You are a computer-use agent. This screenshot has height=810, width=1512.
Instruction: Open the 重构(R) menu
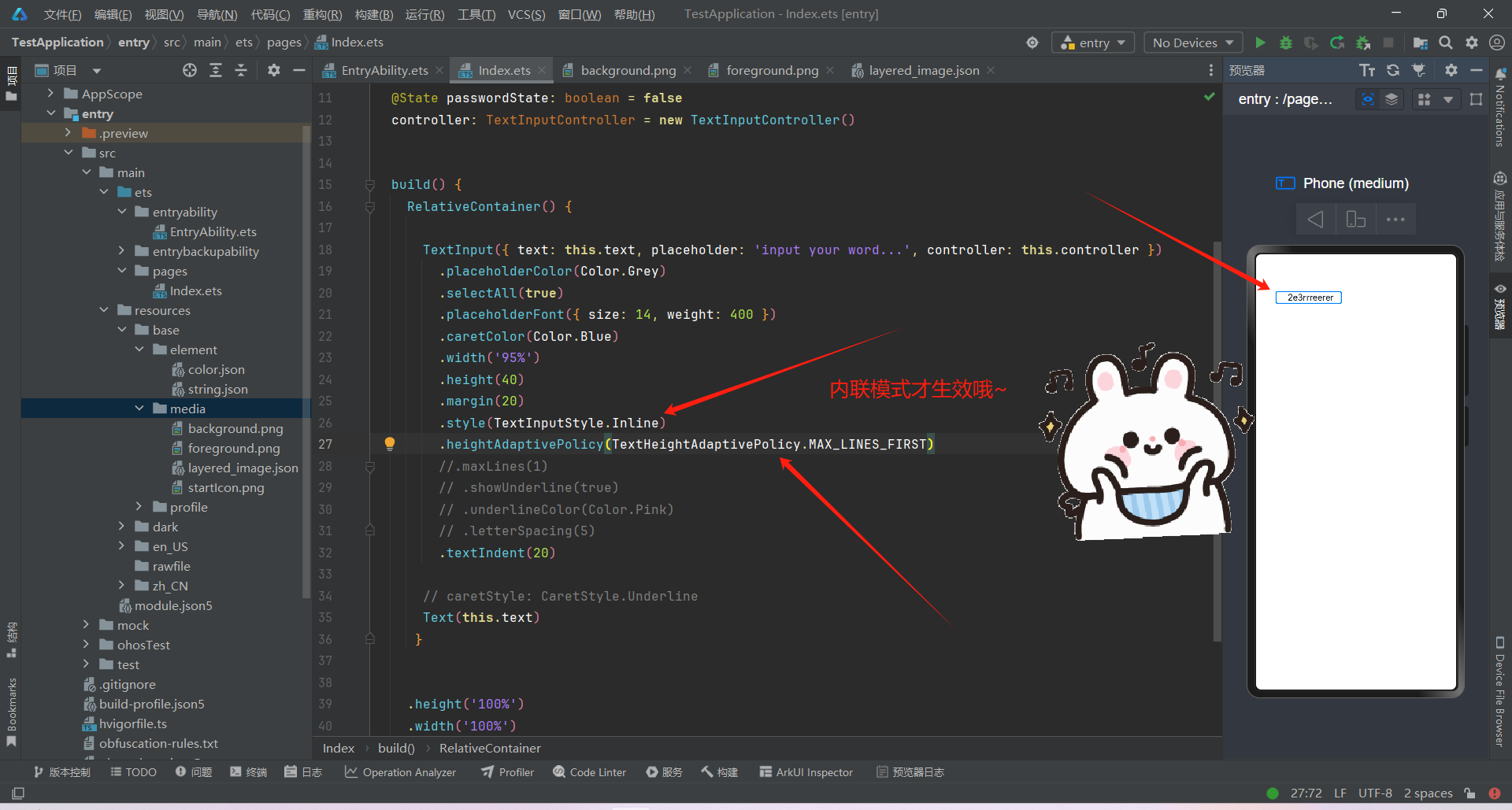(x=322, y=14)
